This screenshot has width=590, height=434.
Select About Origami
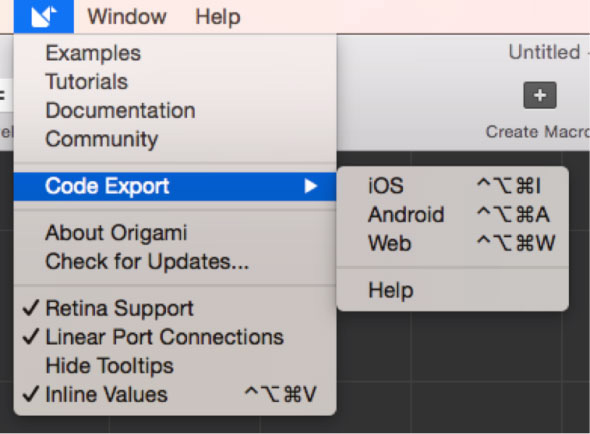[x=175, y=233]
